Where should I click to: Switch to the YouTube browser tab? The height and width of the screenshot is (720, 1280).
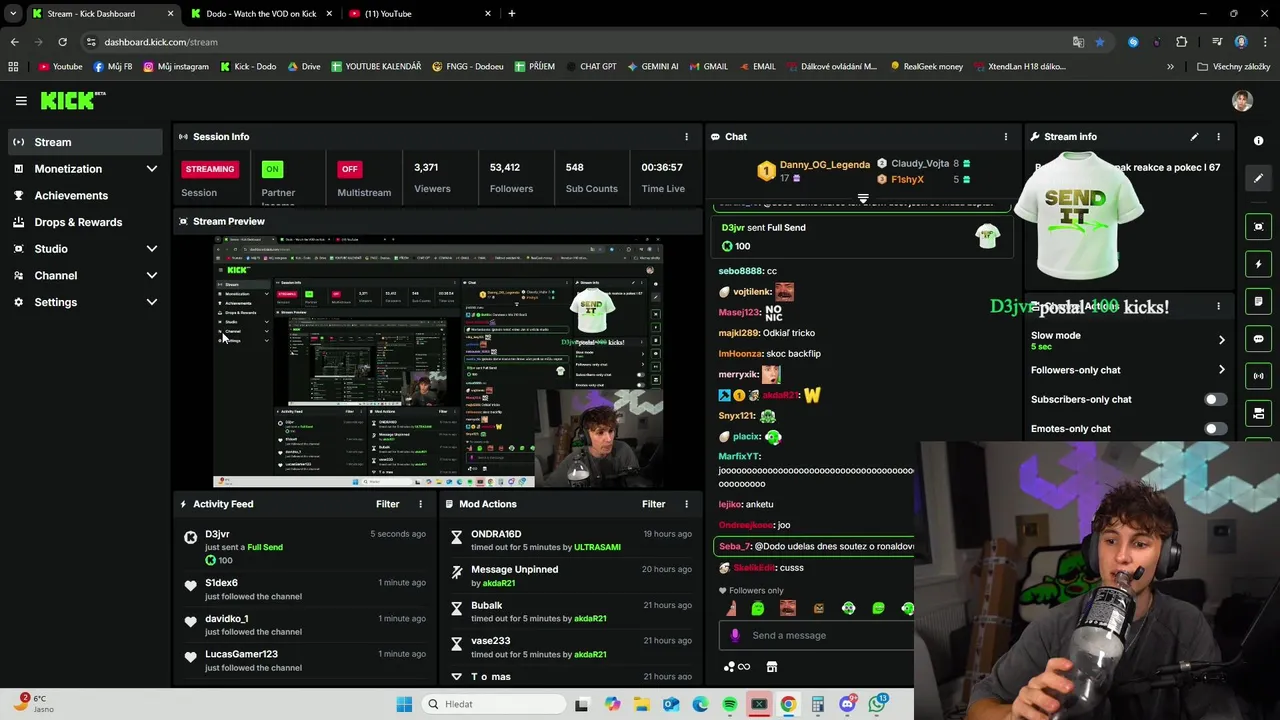pos(418,14)
